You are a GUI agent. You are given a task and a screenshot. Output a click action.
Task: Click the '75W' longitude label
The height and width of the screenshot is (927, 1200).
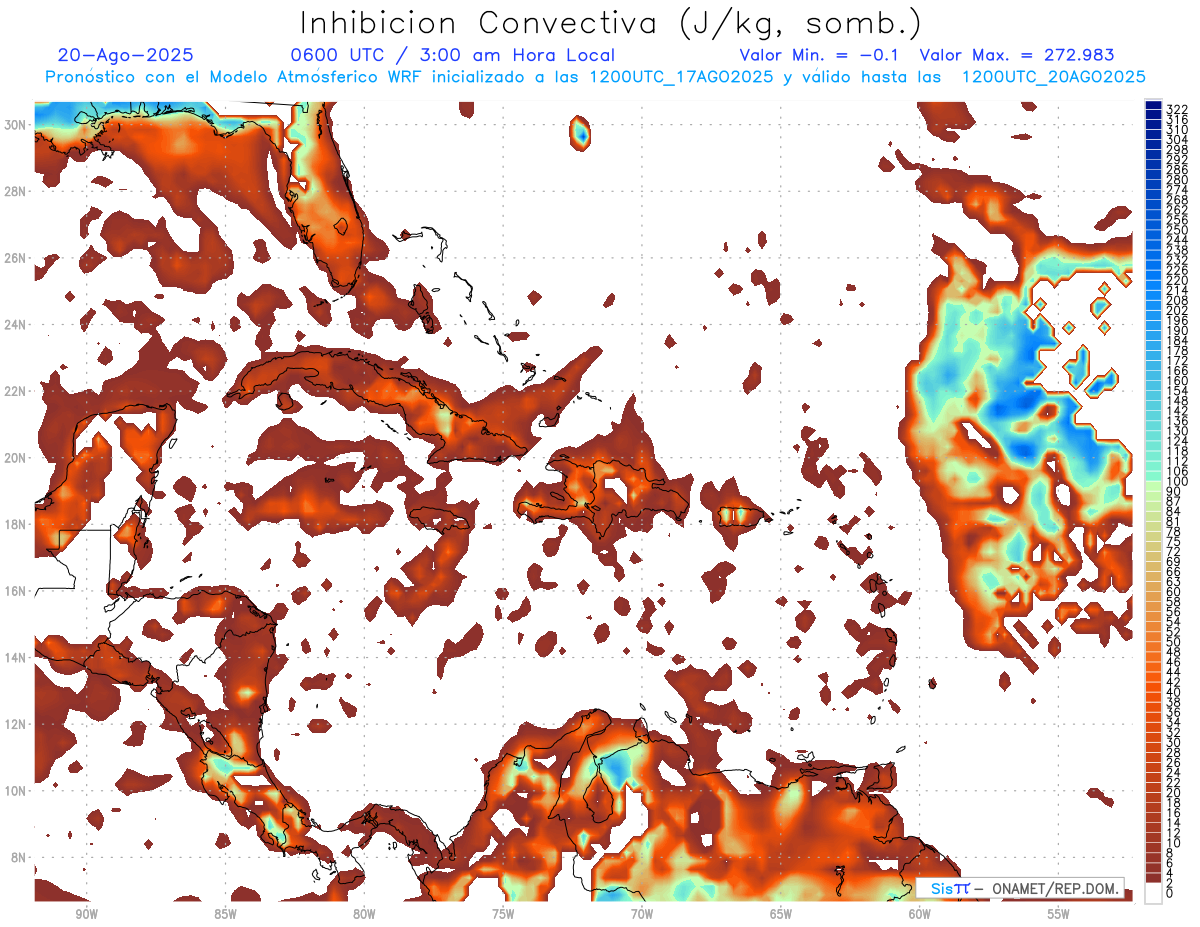point(503,915)
